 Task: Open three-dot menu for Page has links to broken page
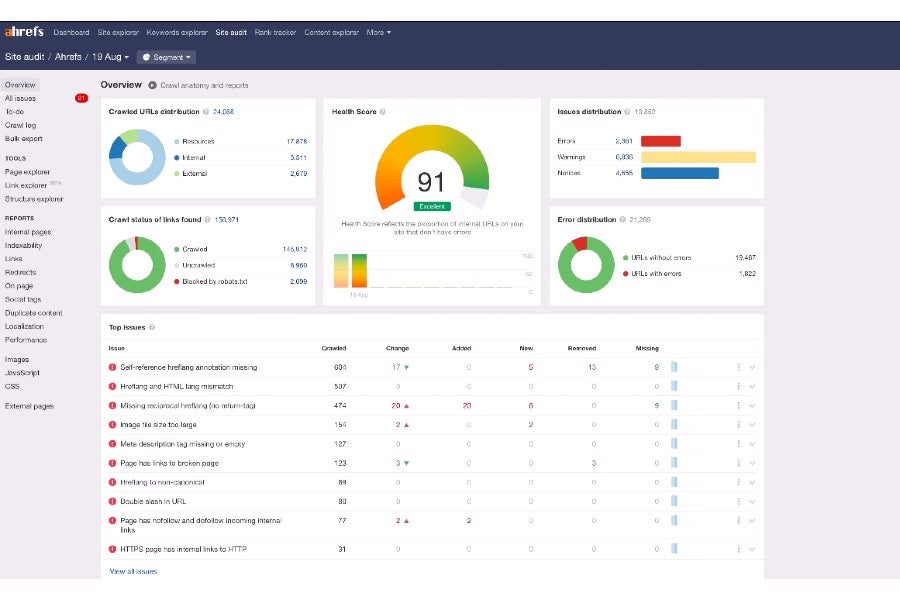[x=738, y=463]
